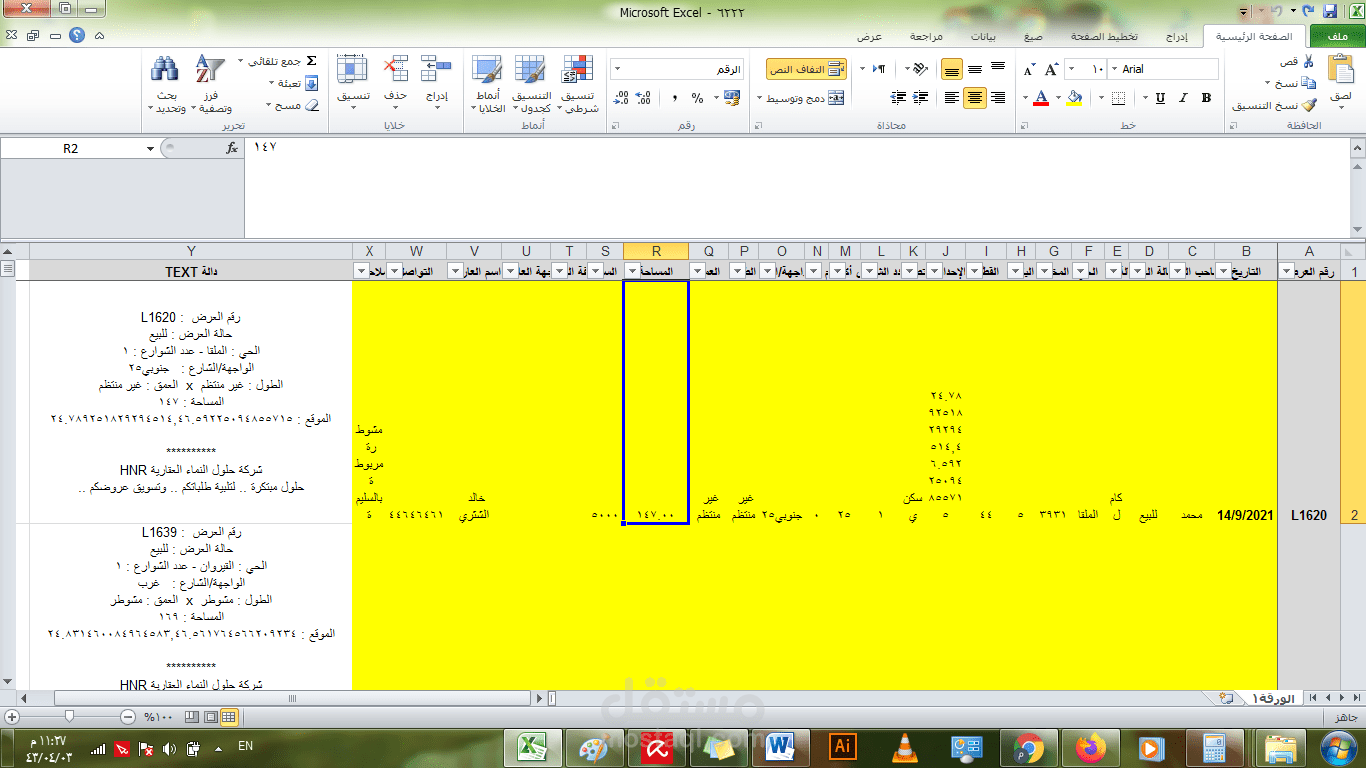Image resolution: width=1366 pixels, height=768 pixels.
Task: Open the Clear (مسح) dropdown
Action: pos(293,105)
